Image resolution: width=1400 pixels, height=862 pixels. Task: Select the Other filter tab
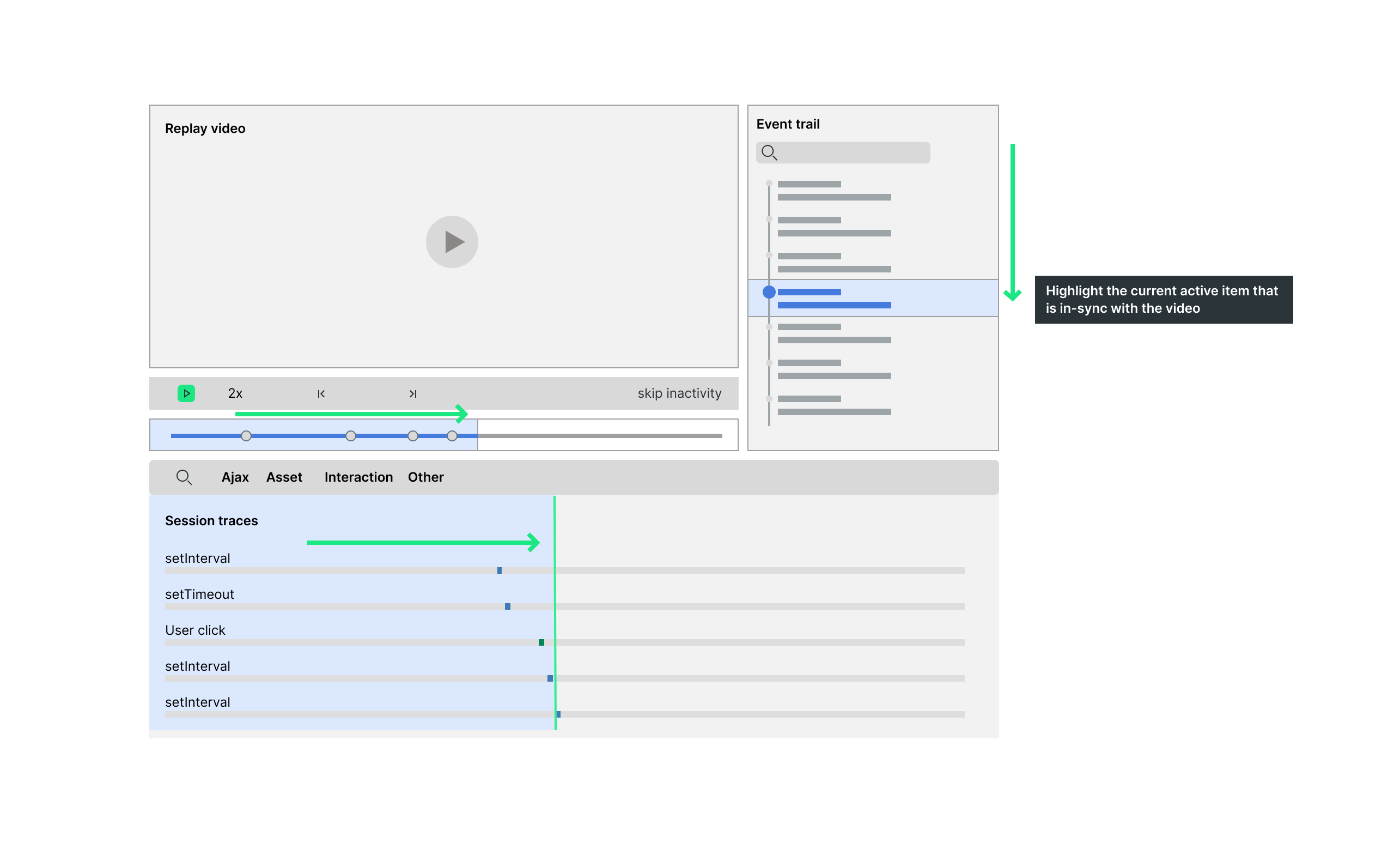point(425,477)
